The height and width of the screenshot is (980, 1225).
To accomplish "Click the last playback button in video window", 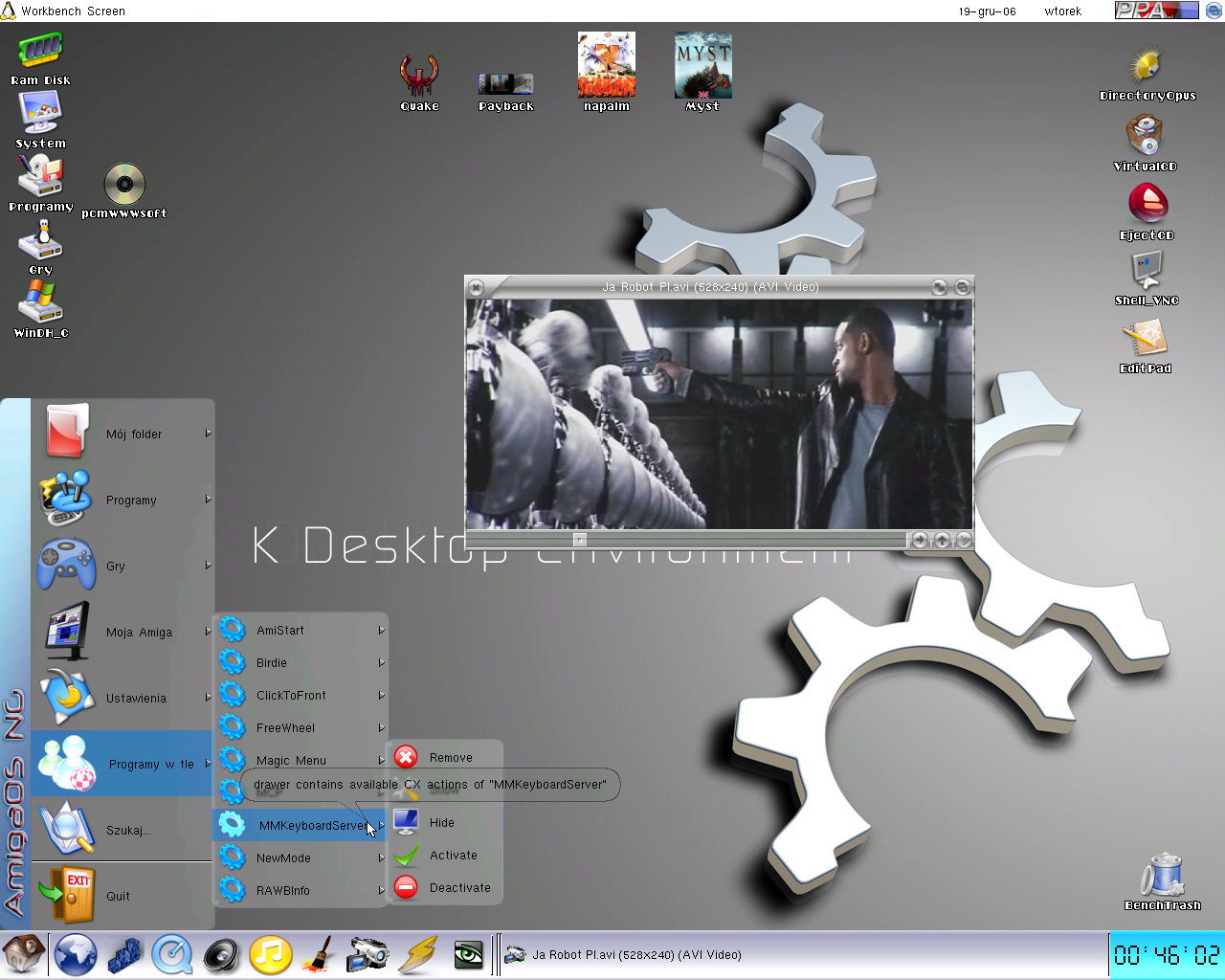I will point(964,540).
